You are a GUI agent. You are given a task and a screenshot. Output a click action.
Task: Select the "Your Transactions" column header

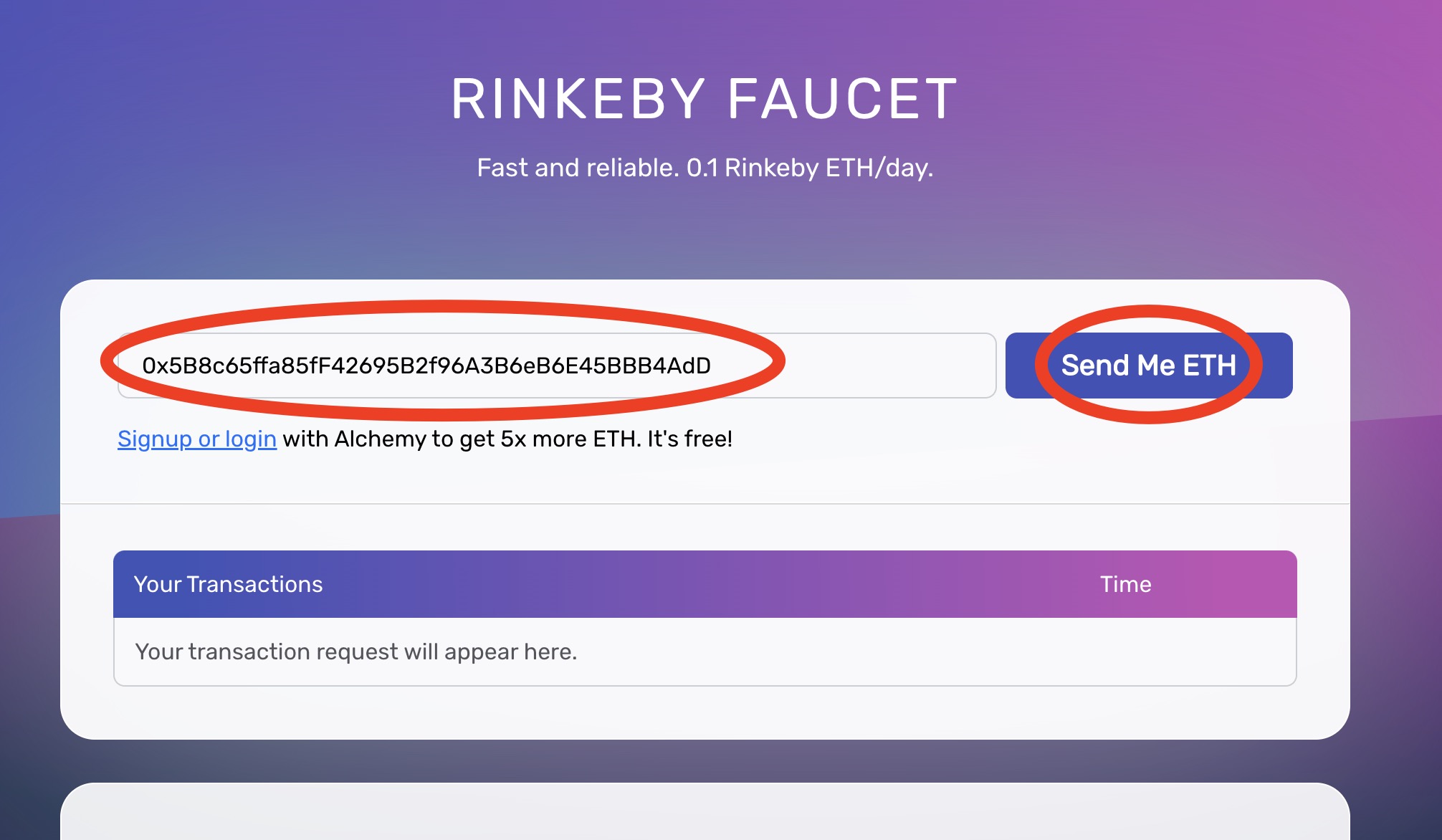228,584
